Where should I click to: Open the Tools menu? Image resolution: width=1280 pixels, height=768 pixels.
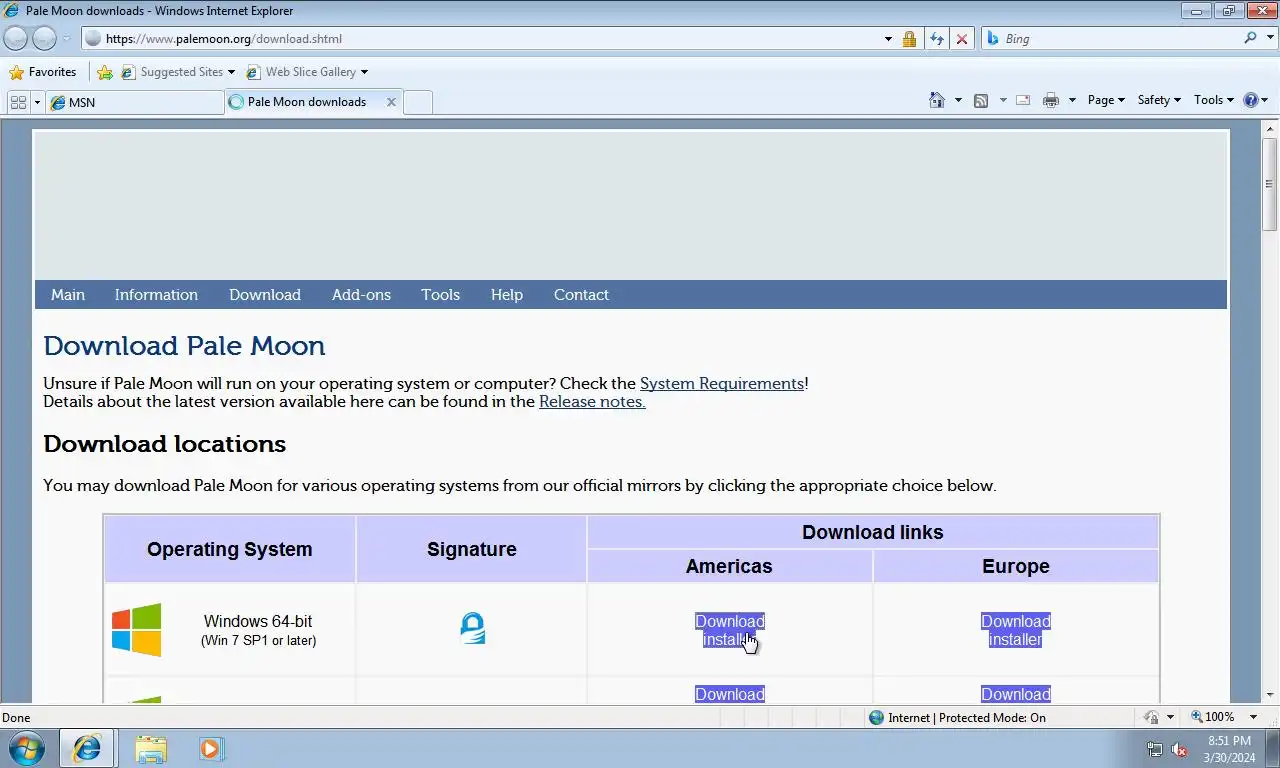click(x=1214, y=100)
